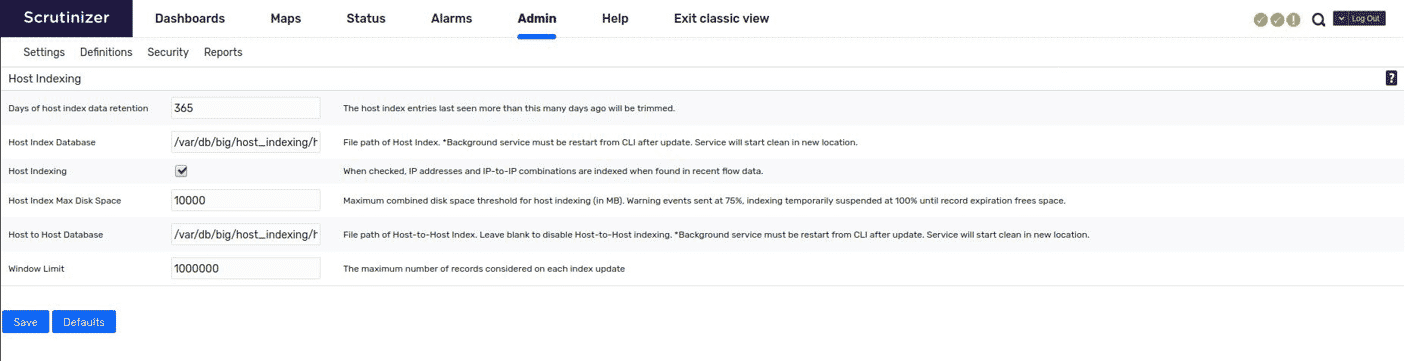Viewport: 1409px width, 361px height.
Task: Focus the Host Index Database path field
Action: [245, 142]
